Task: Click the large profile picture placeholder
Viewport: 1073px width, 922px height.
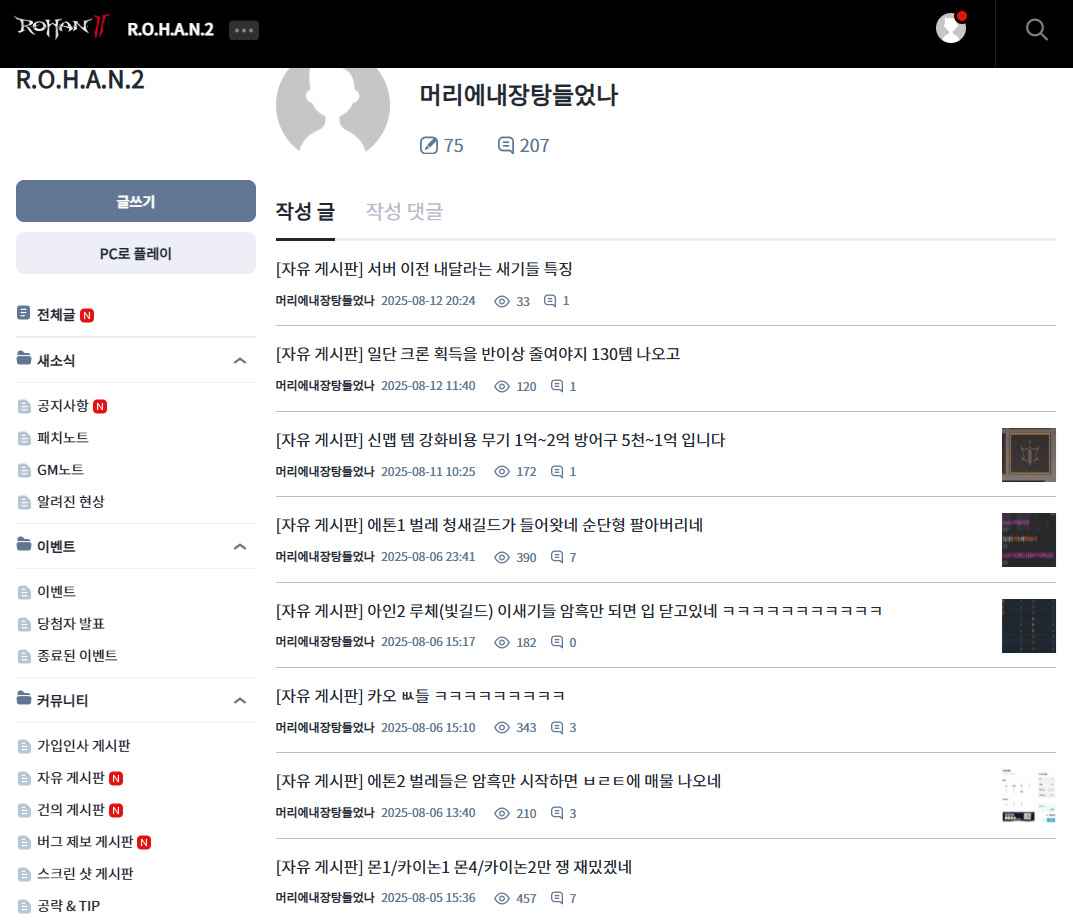Action: click(x=332, y=100)
